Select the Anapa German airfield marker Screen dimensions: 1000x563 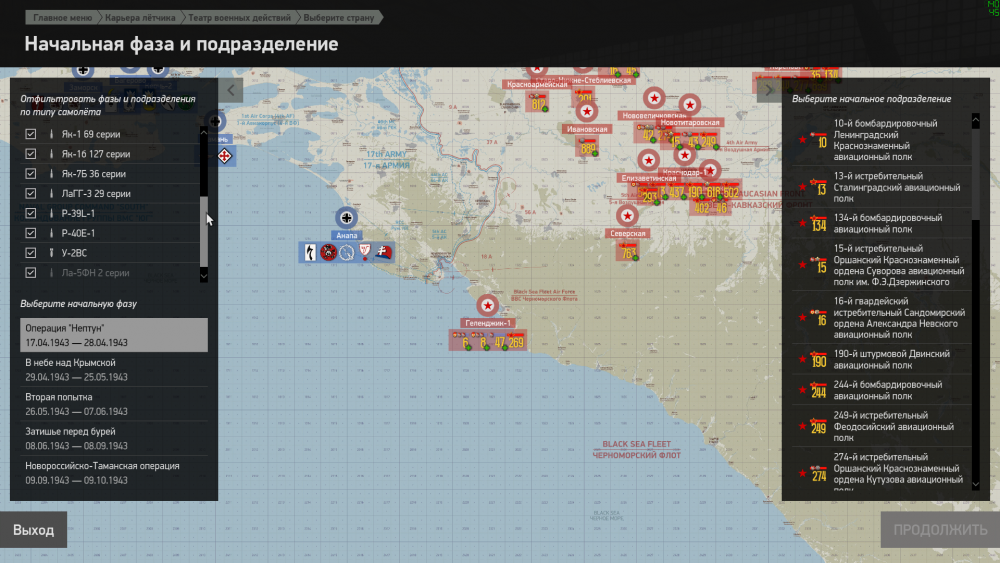(x=346, y=218)
